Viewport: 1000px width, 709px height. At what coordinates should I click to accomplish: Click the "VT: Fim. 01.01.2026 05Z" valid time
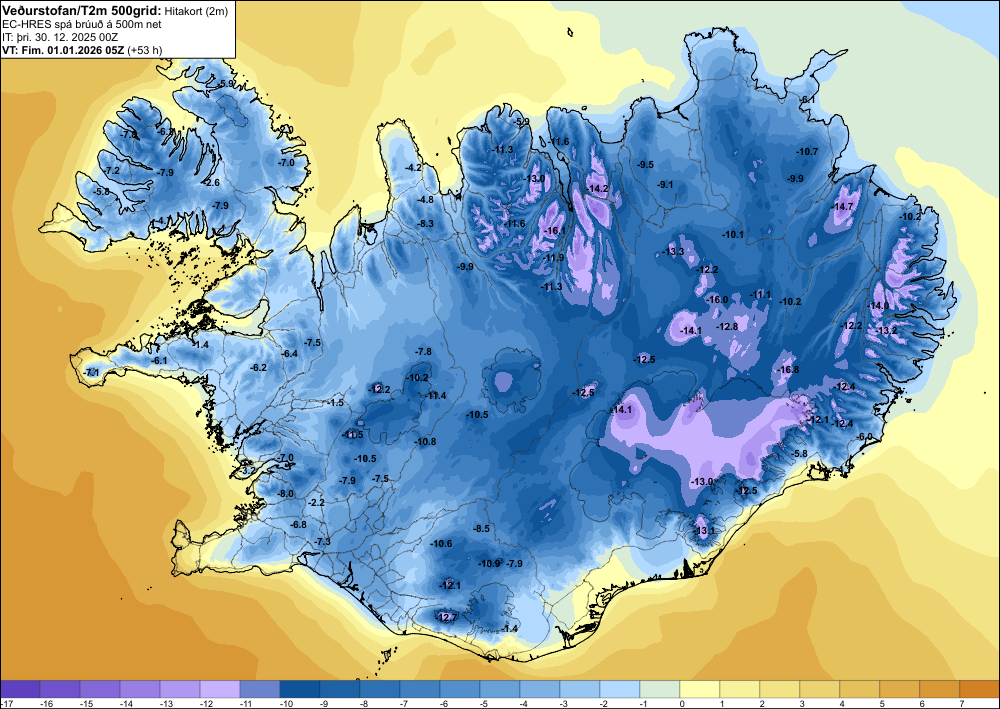click(64, 50)
